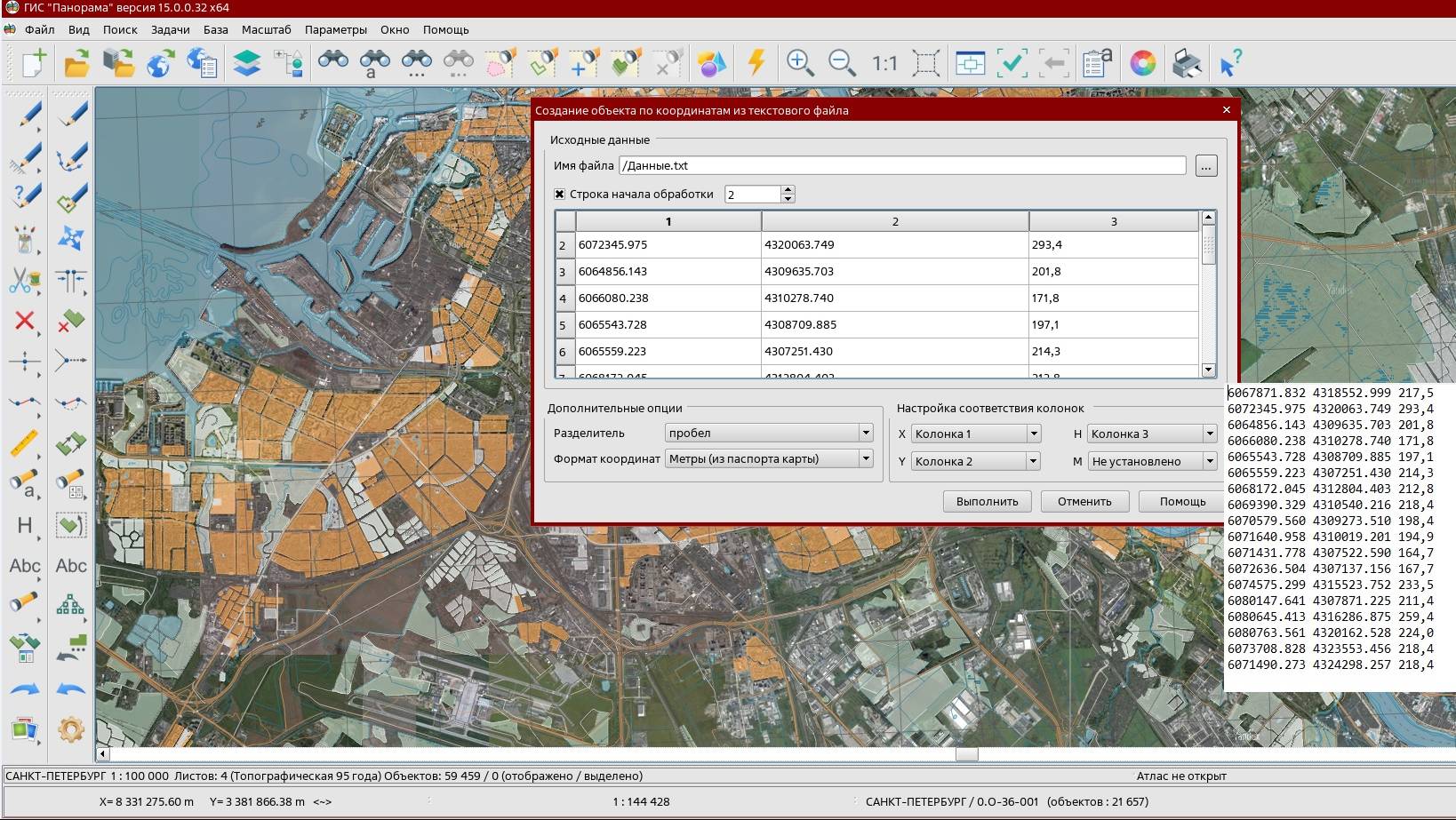Open the gear settings icon in sidebar
This screenshot has width=1456, height=820.
click(x=71, y=729)
